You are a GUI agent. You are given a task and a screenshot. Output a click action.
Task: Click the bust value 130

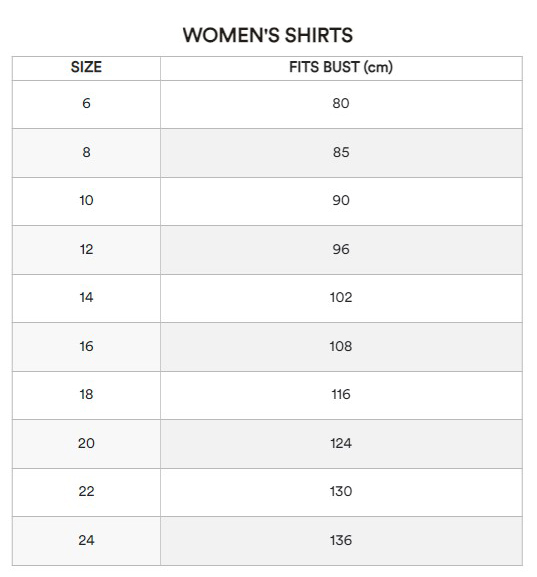pos(341,491)
